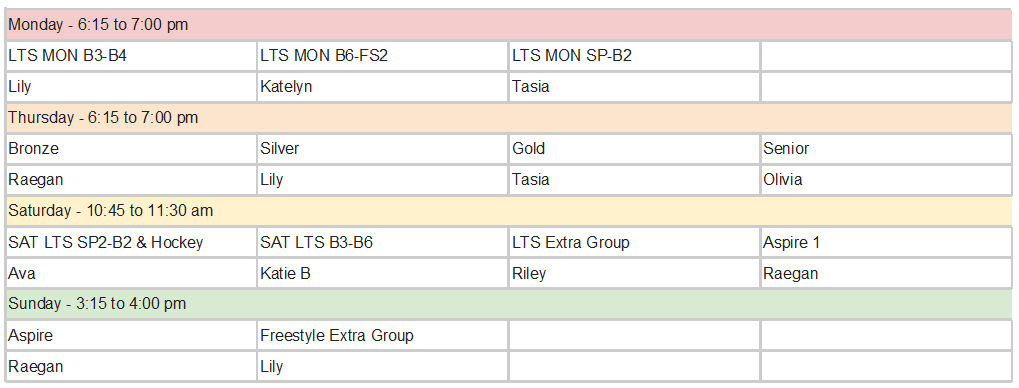This screenshot has width=1019, height=388.
Task: Select the Monday 6:15 to 7:00 pm header row
Action: (x=509, y=25)
